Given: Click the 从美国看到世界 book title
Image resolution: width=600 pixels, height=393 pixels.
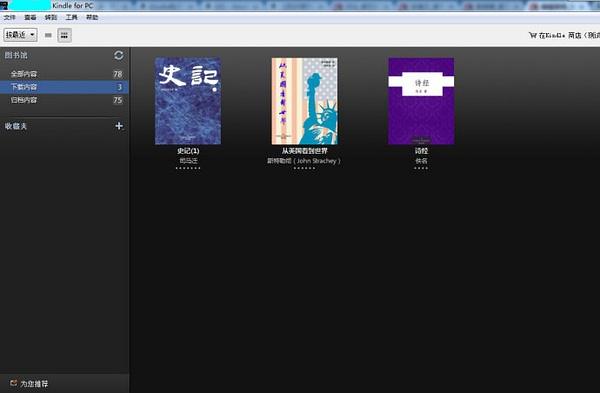Looking at the screenshot, I should pos(305,151).
